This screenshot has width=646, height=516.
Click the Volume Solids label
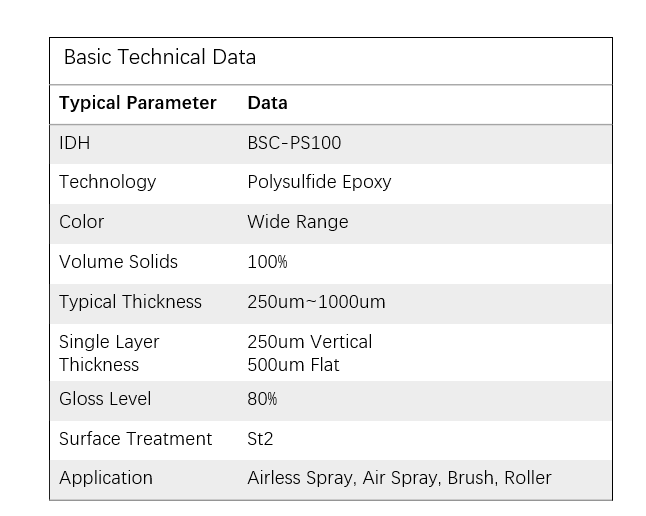[118, 262]
